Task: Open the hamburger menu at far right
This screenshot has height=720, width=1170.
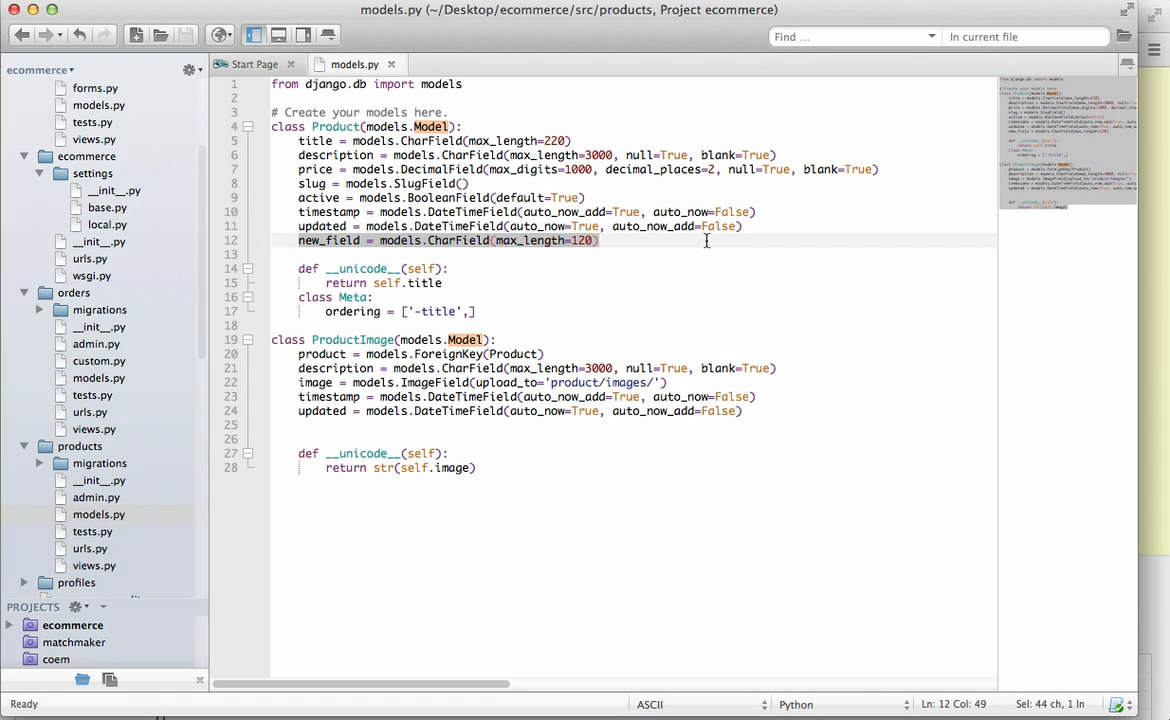Action: 1154,50
